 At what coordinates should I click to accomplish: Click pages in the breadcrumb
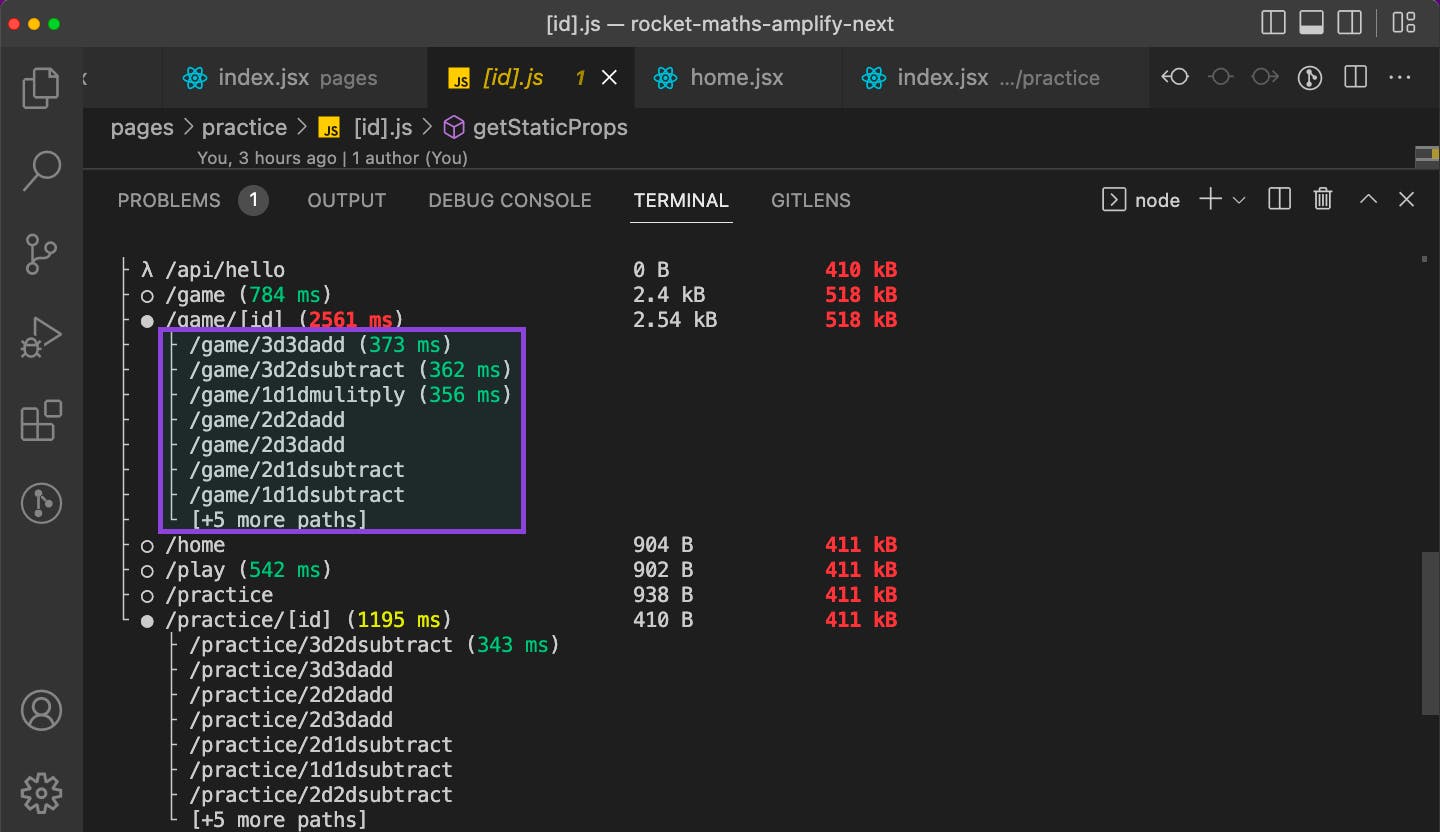(x=142, y=127)
